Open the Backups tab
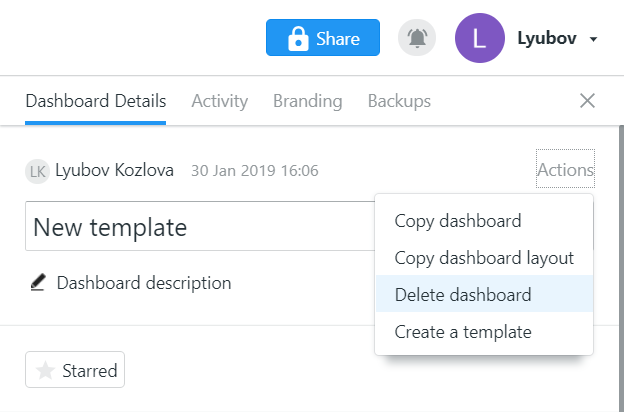Screen dimensions: 624x412 (x=399, y=101)
